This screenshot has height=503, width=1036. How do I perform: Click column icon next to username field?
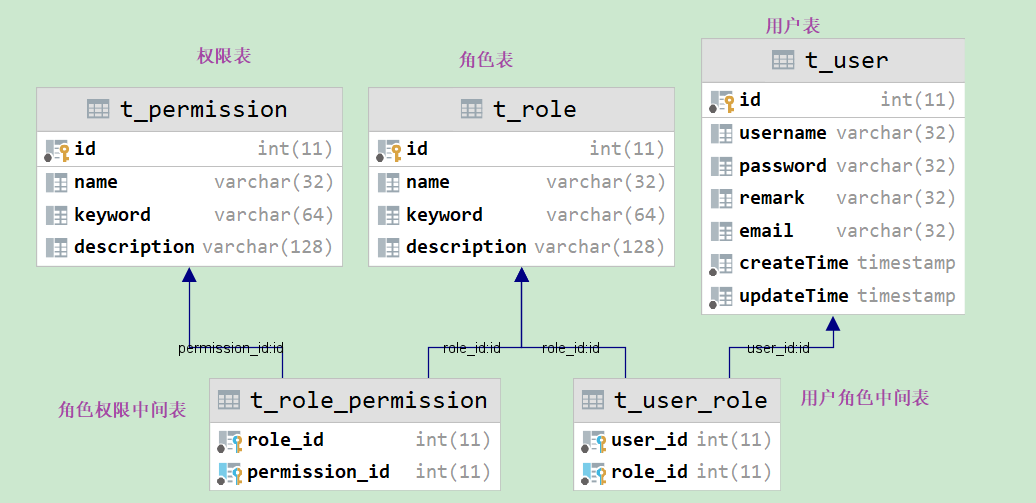(x=722, y=133)
